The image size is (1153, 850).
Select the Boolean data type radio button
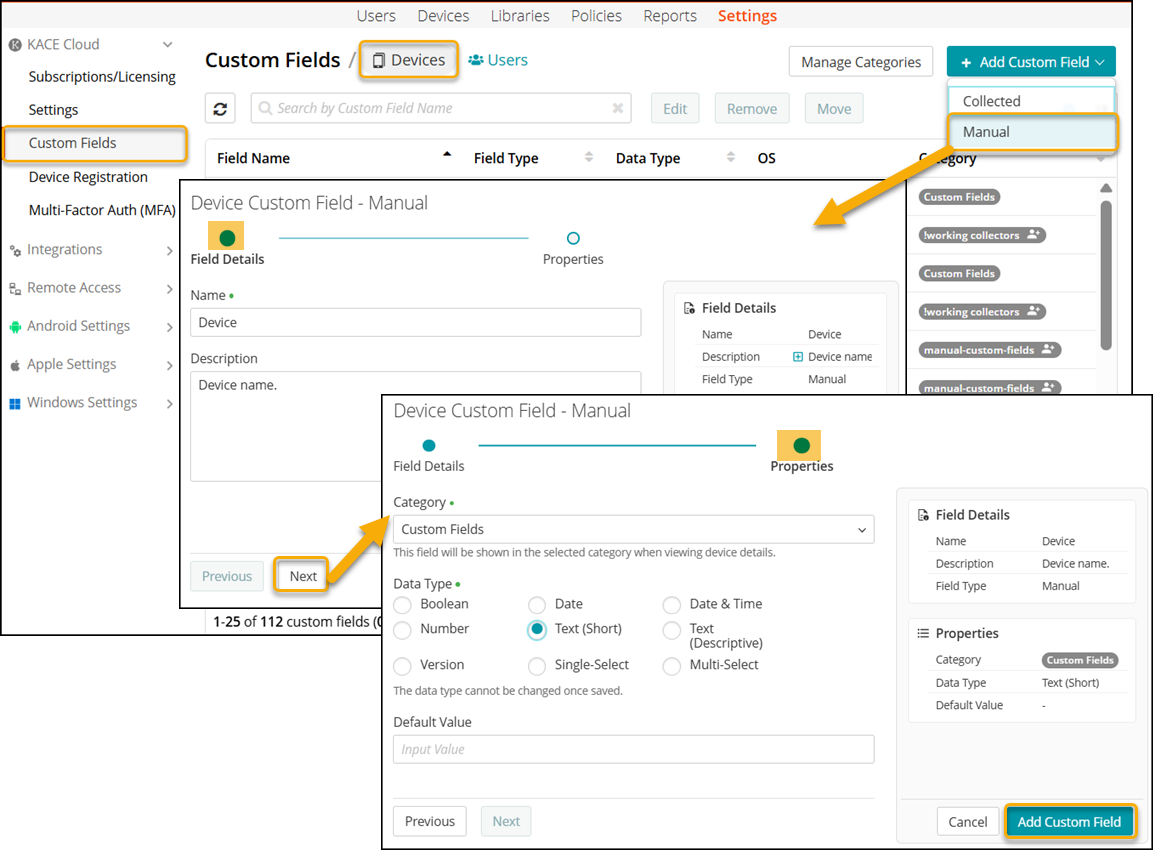402,605
